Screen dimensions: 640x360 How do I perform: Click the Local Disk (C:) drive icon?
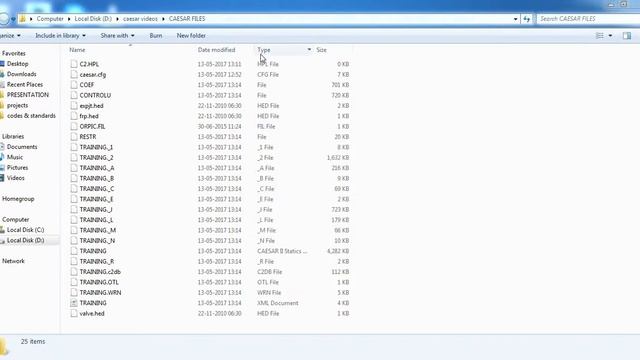click(x=2, y=230)
